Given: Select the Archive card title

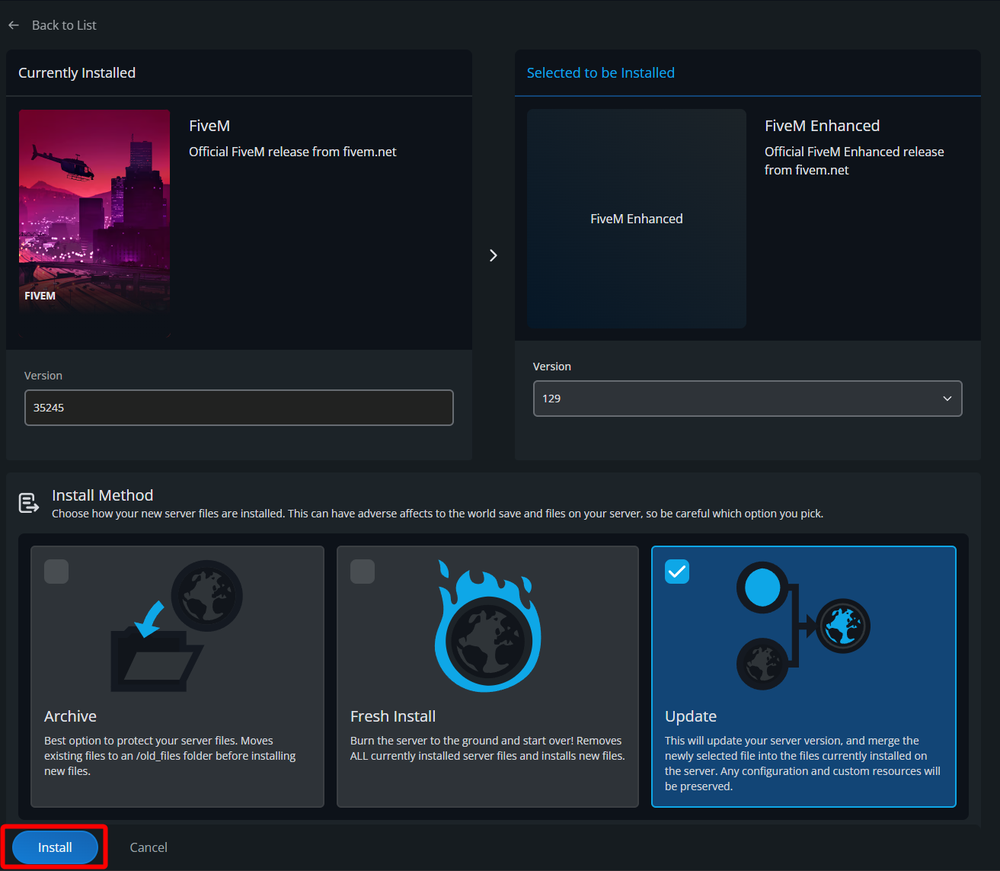Looking at the screenshot, I should pyautogui.click(x=70, y=716).
